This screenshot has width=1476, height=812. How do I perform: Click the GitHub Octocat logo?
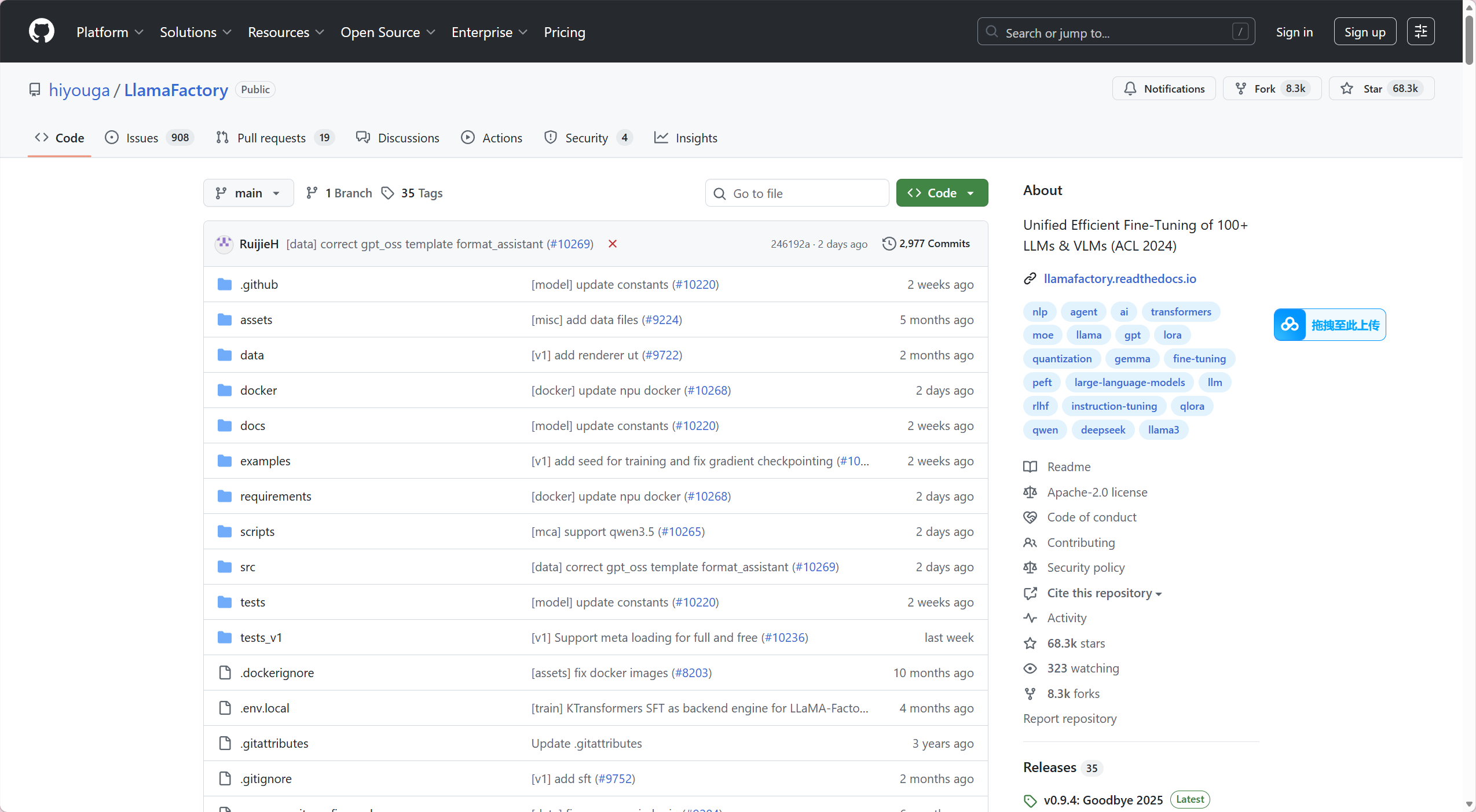42,31
